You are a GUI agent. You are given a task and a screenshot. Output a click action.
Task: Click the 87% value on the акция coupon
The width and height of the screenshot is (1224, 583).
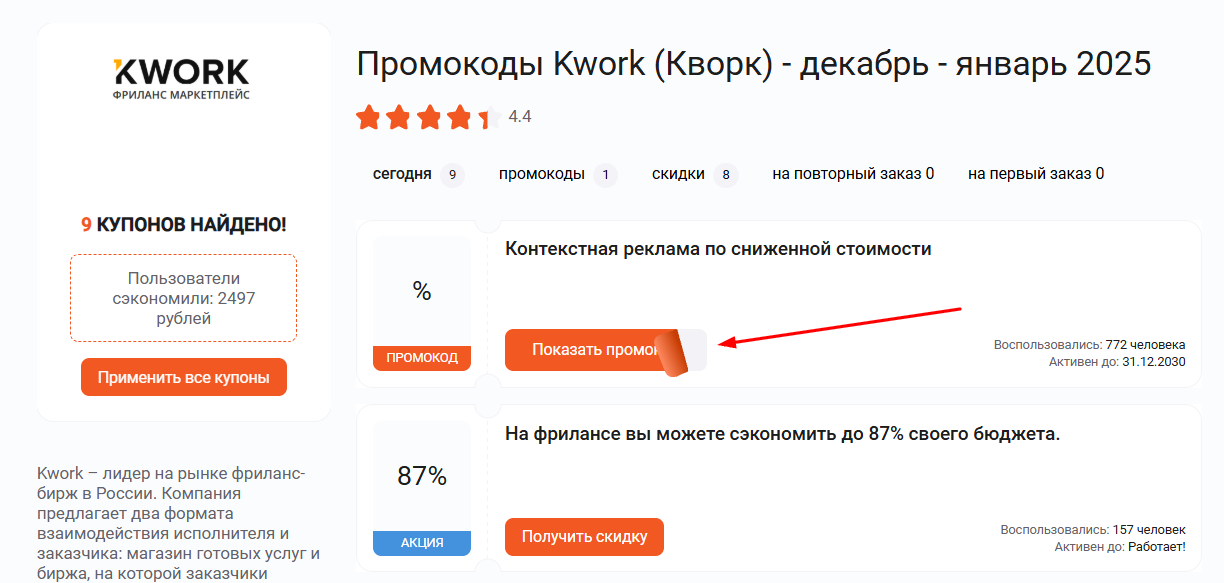click(421, 477)
